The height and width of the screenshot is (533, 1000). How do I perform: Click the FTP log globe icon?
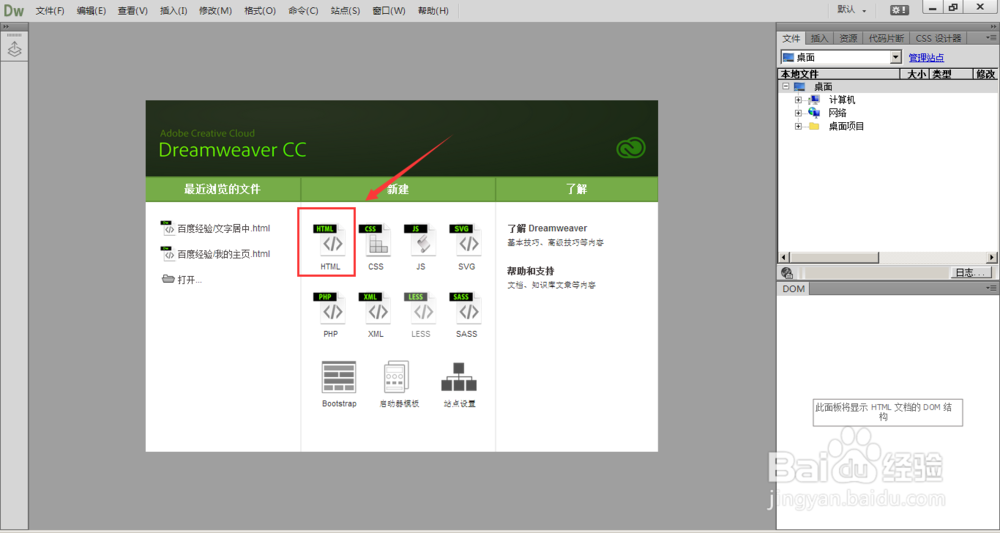(786, 273)
